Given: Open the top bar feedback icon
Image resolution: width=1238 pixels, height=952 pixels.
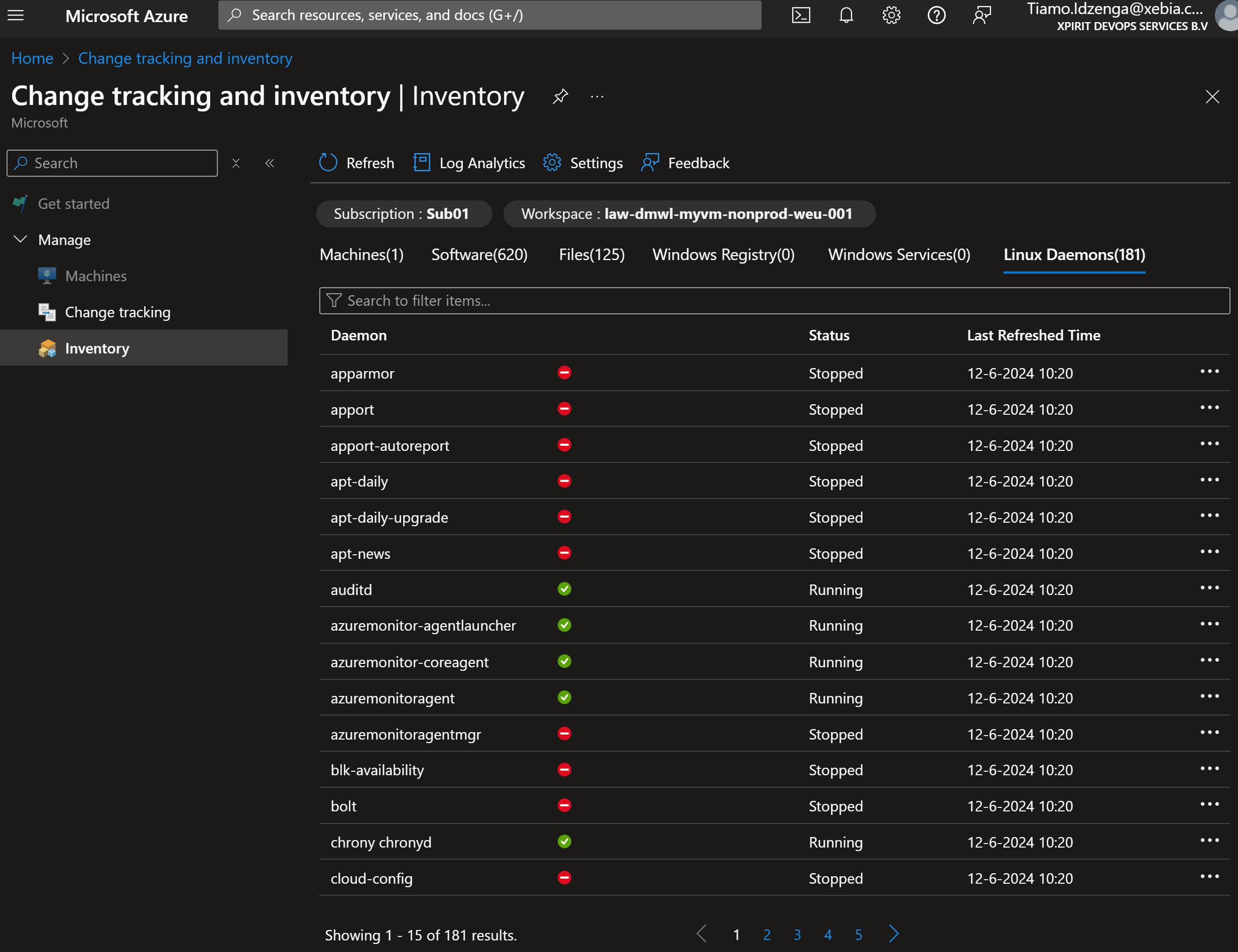Looking at the screenshot, I should 982,15.
